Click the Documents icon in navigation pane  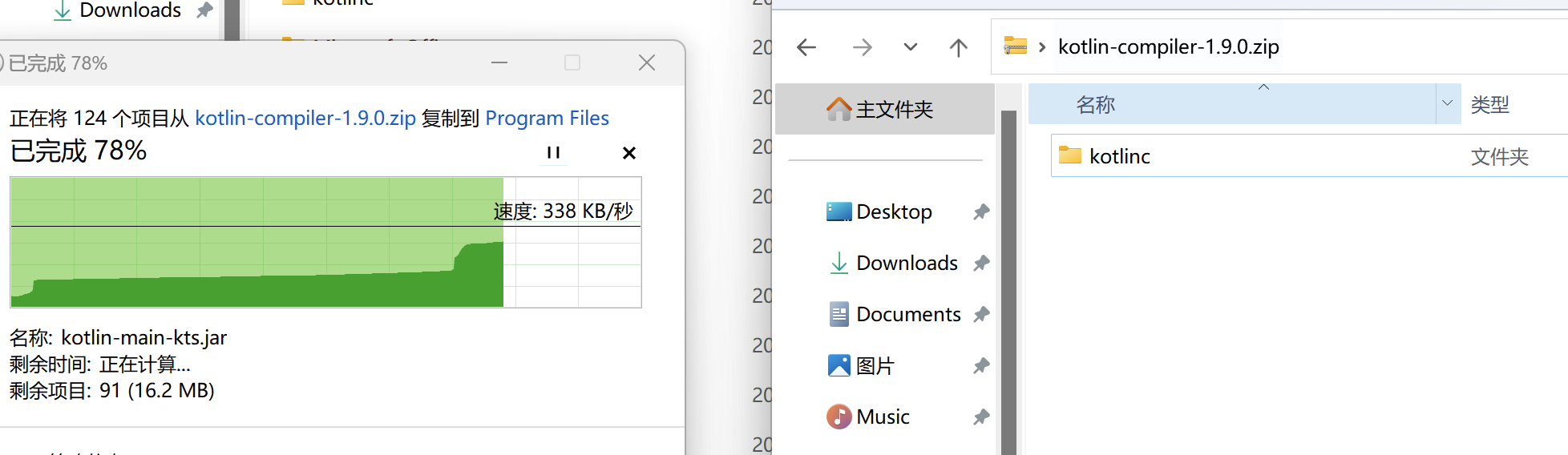839,314
